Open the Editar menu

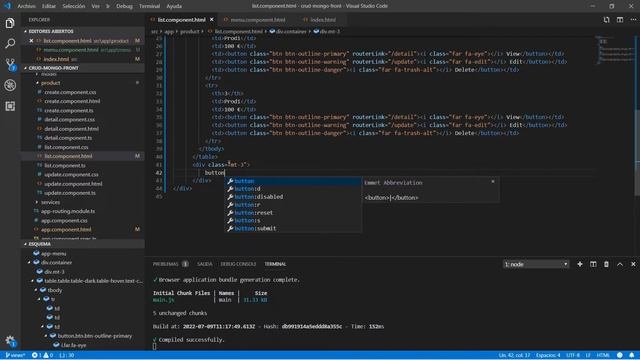49,6
